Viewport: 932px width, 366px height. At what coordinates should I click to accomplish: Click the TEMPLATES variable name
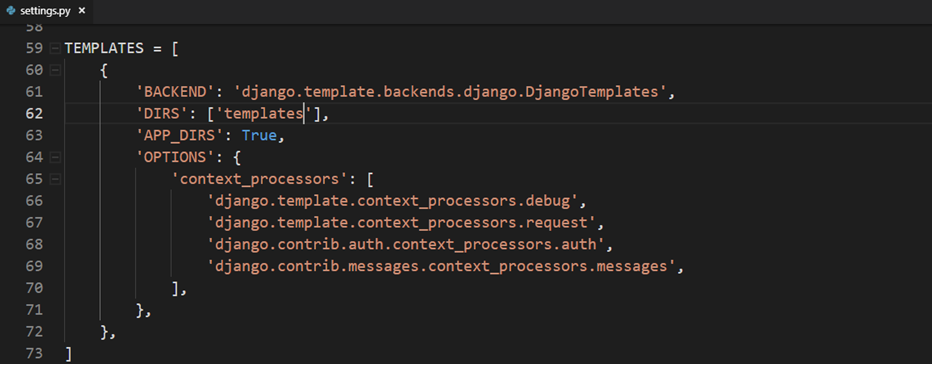tap(104, 48)
